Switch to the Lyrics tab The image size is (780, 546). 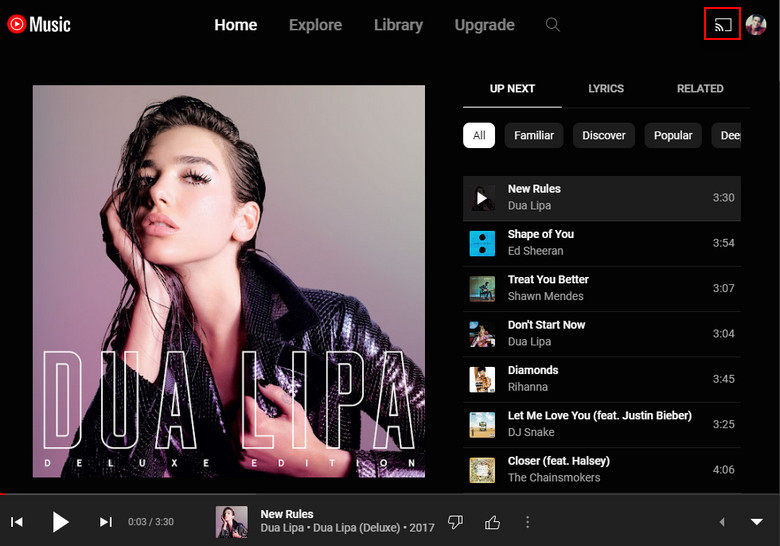(606, 88)
